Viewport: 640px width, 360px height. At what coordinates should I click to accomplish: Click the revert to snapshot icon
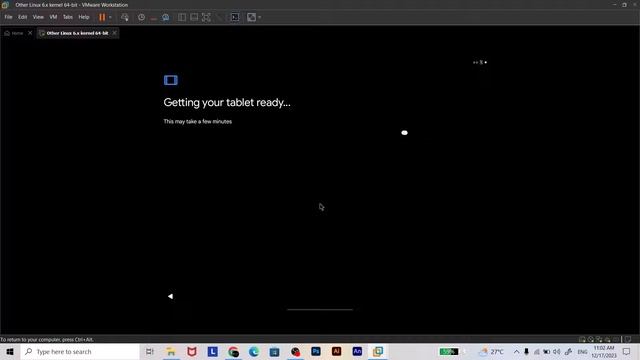tap(153, 17)
